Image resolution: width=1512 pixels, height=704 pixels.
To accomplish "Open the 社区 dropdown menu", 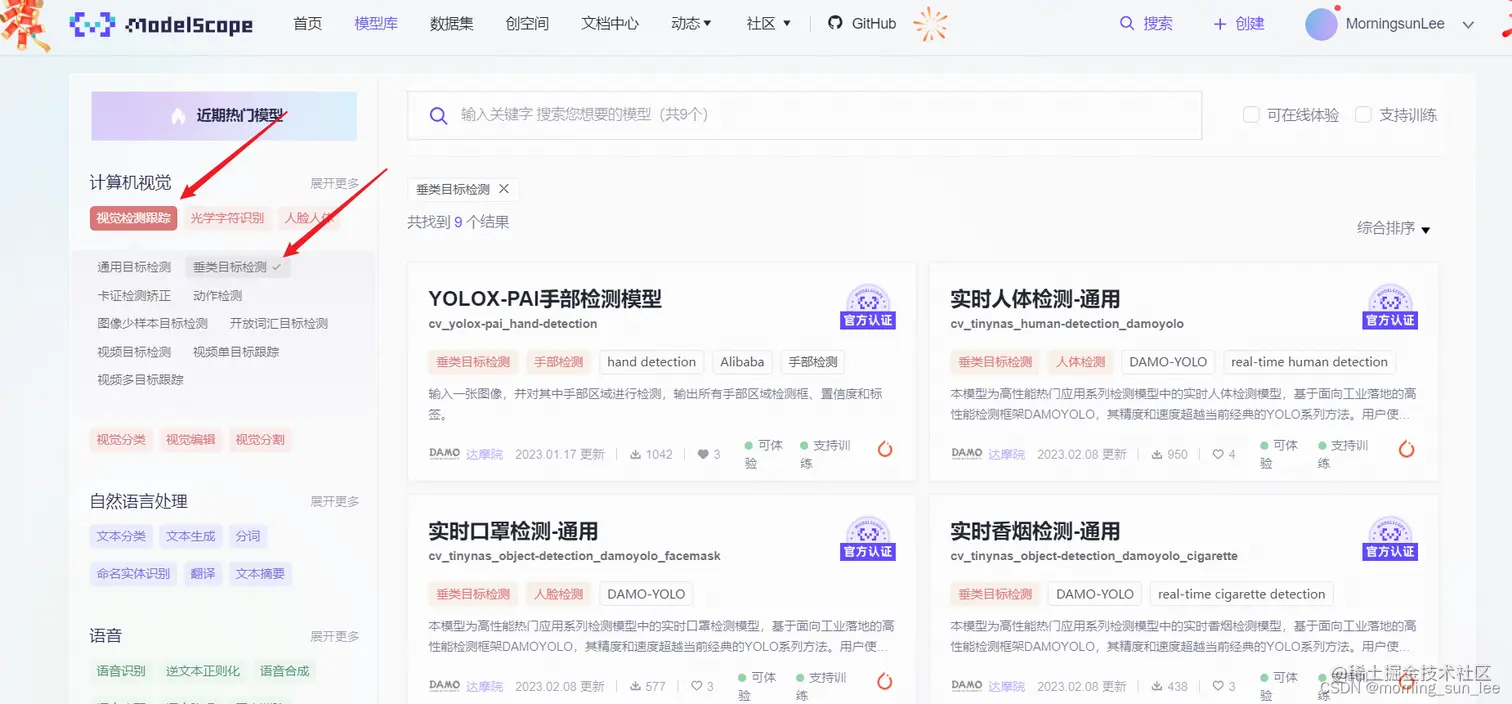I will pyautogui.click(x=767, y=23).
